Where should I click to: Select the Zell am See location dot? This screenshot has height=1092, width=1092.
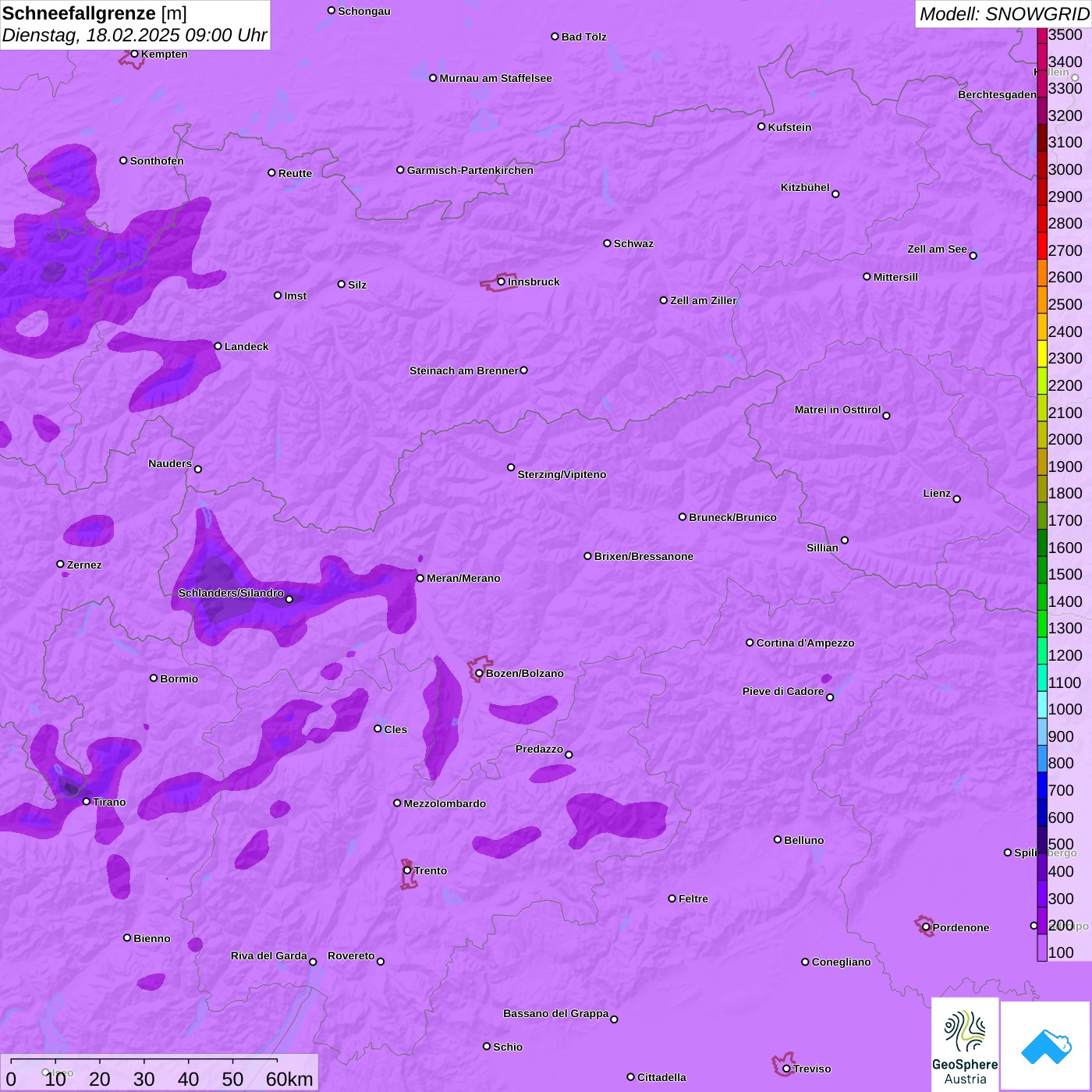click(973, 255)
